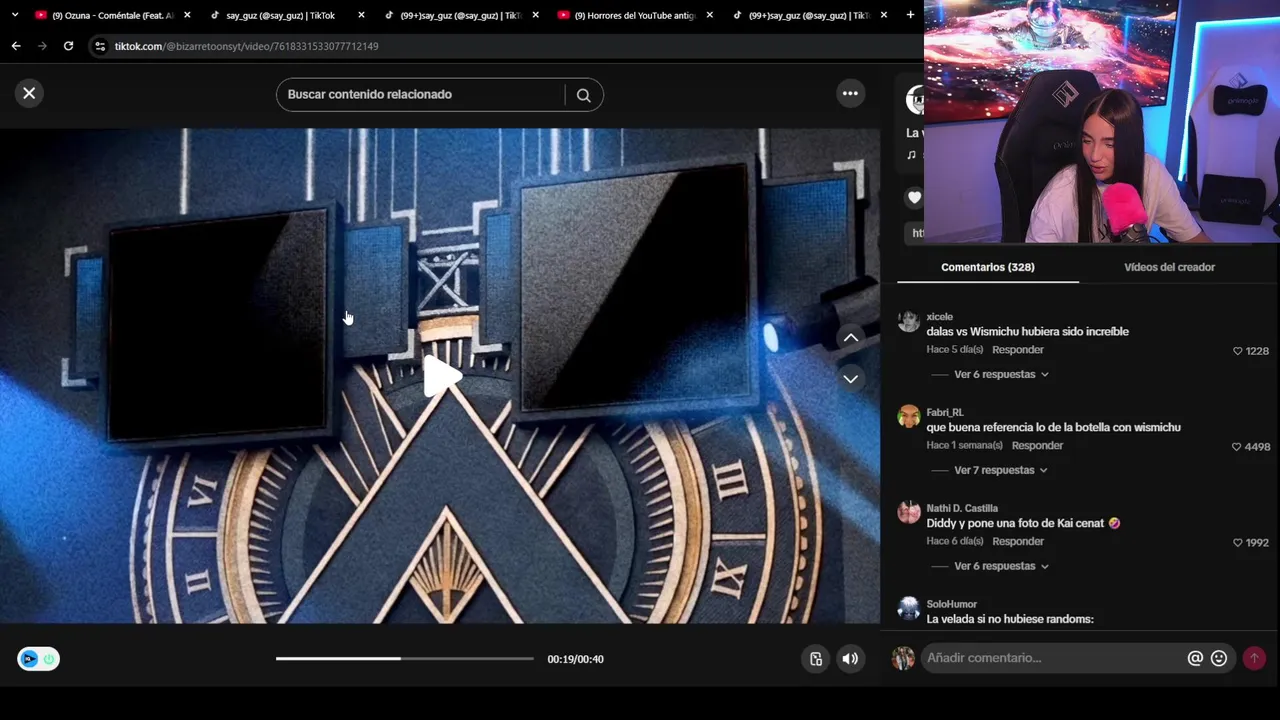Click the '00:19/00:40' time display
Viewport: 1280px width, 720px height.
pyautogui.click(x=575, y=659)
